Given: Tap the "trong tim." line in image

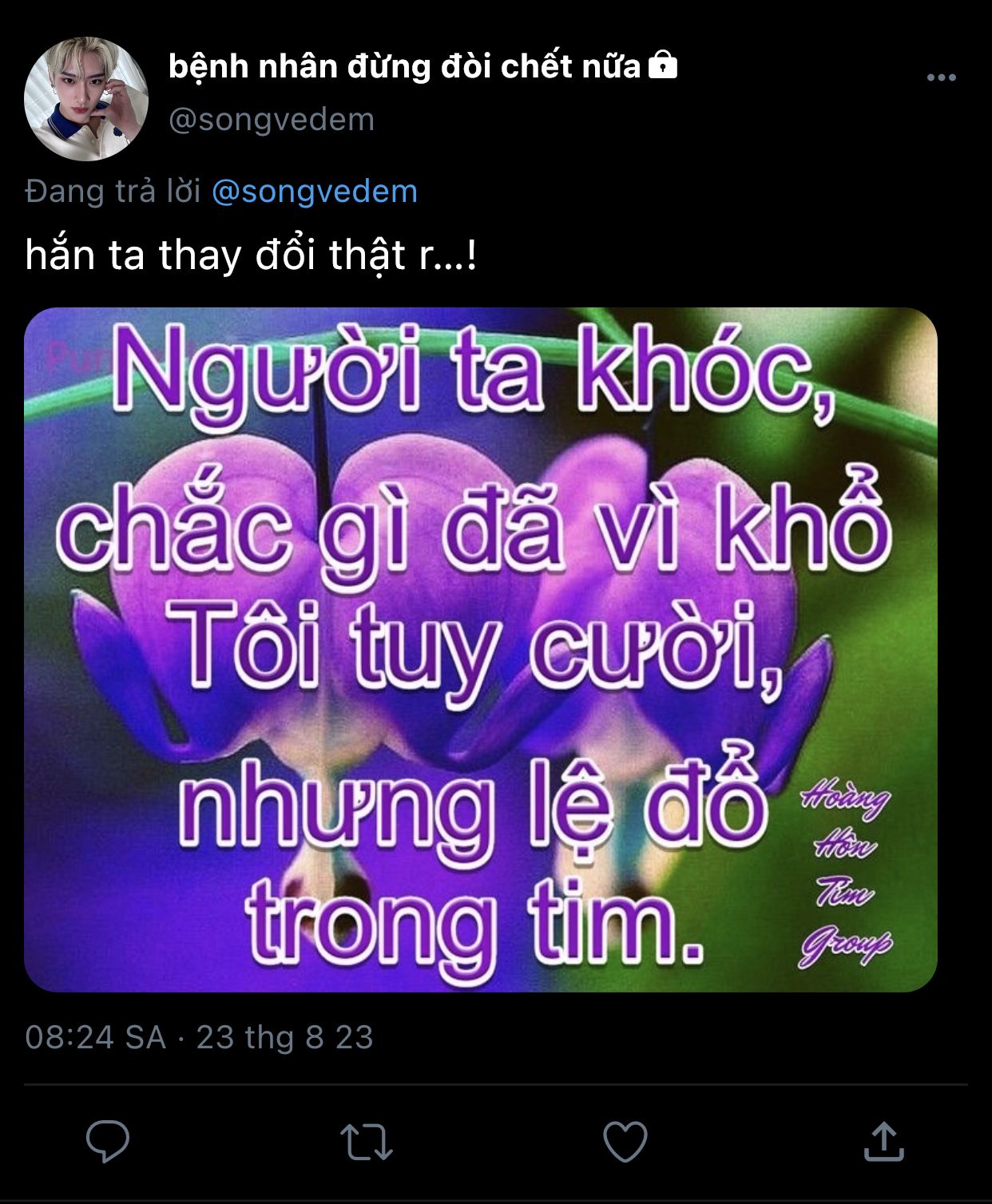Looking at the screenshot, I should [x=476, y=928].
